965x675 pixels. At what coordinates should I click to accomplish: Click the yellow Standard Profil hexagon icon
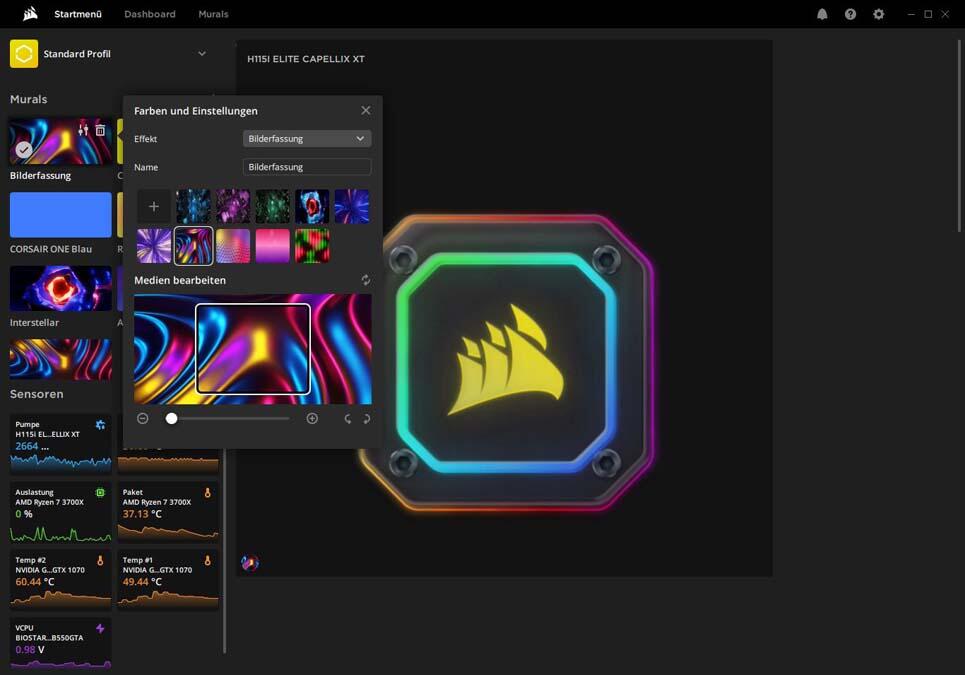pos(24,54)
